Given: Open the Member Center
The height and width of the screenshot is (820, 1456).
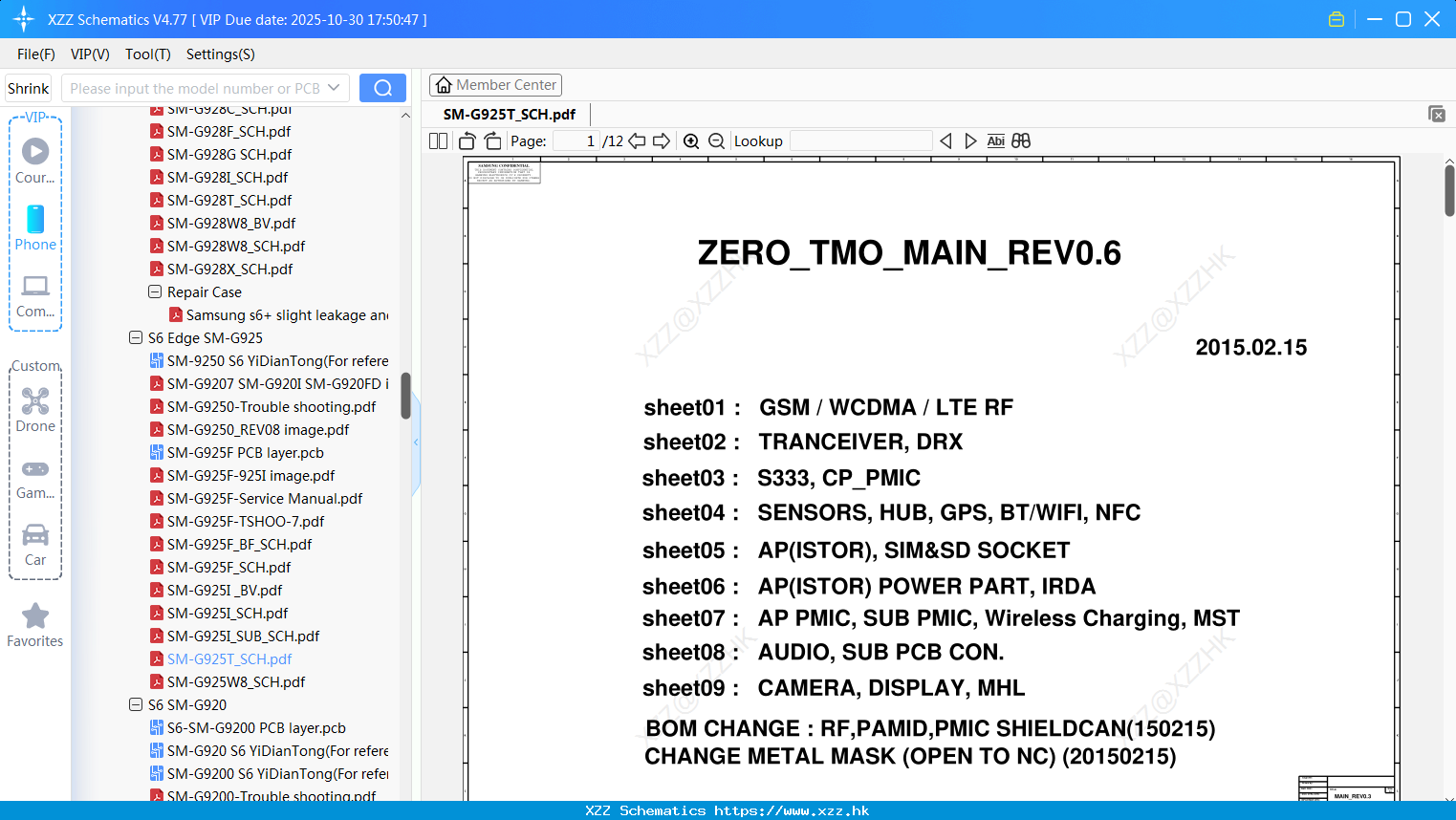Looking at the screenshot, I should pos(495,85).
